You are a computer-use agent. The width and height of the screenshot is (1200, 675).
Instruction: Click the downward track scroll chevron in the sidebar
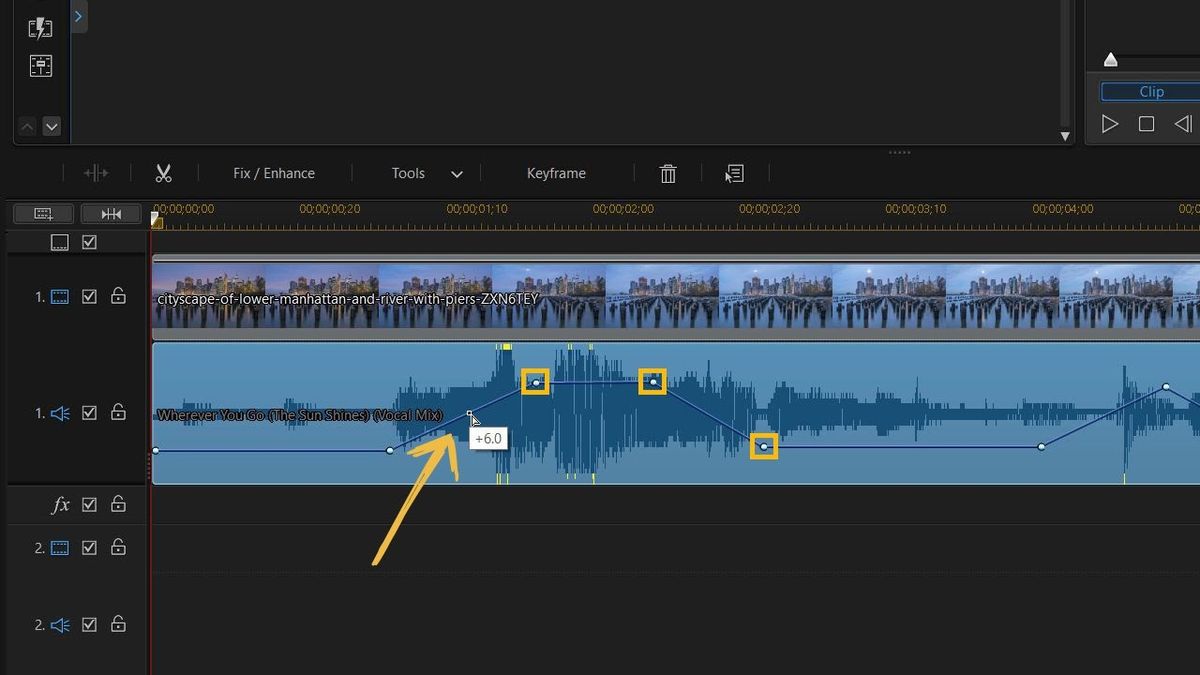[50, 126]
